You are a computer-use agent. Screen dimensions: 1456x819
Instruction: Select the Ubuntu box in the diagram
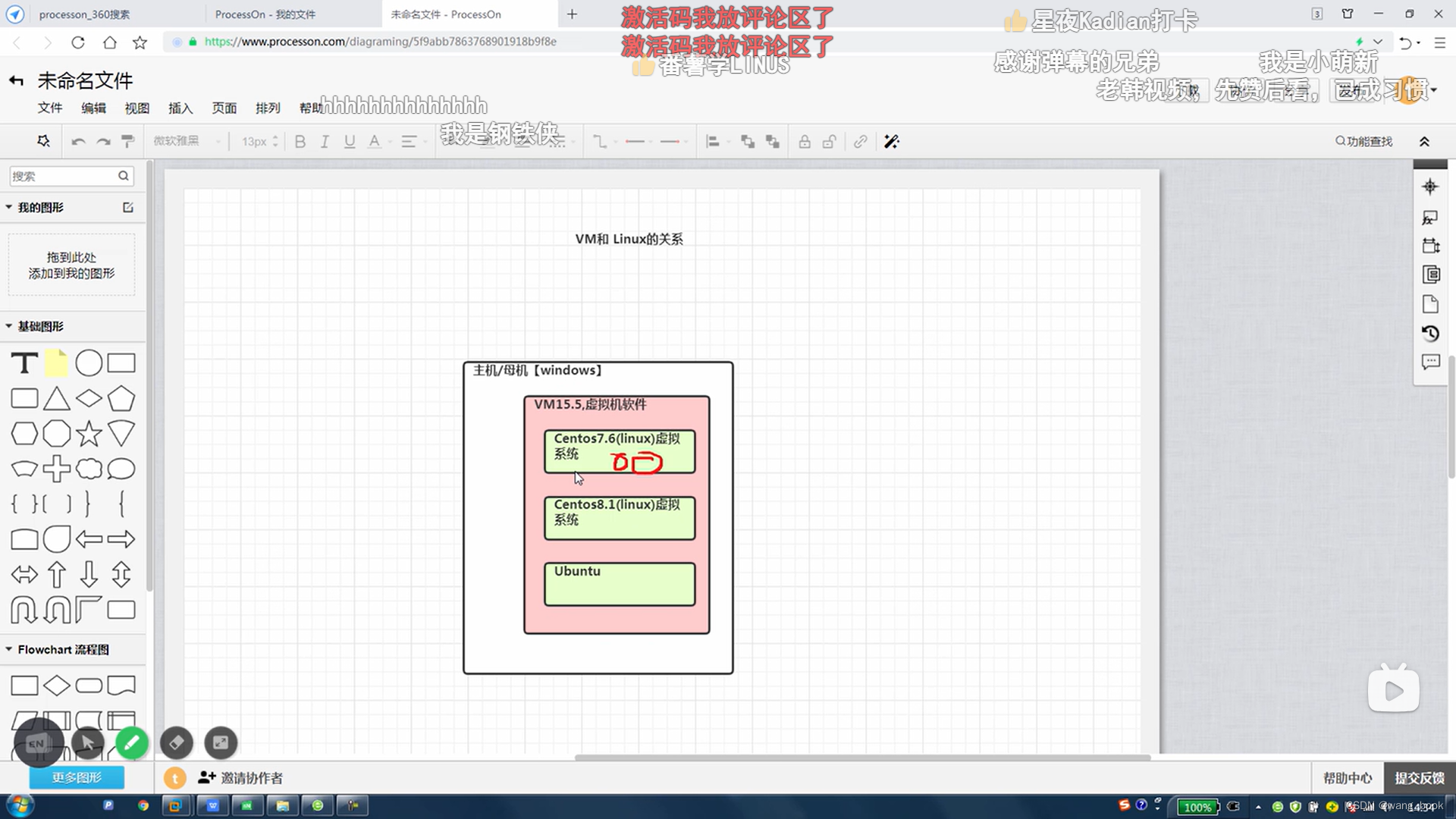tap(620, 584)
